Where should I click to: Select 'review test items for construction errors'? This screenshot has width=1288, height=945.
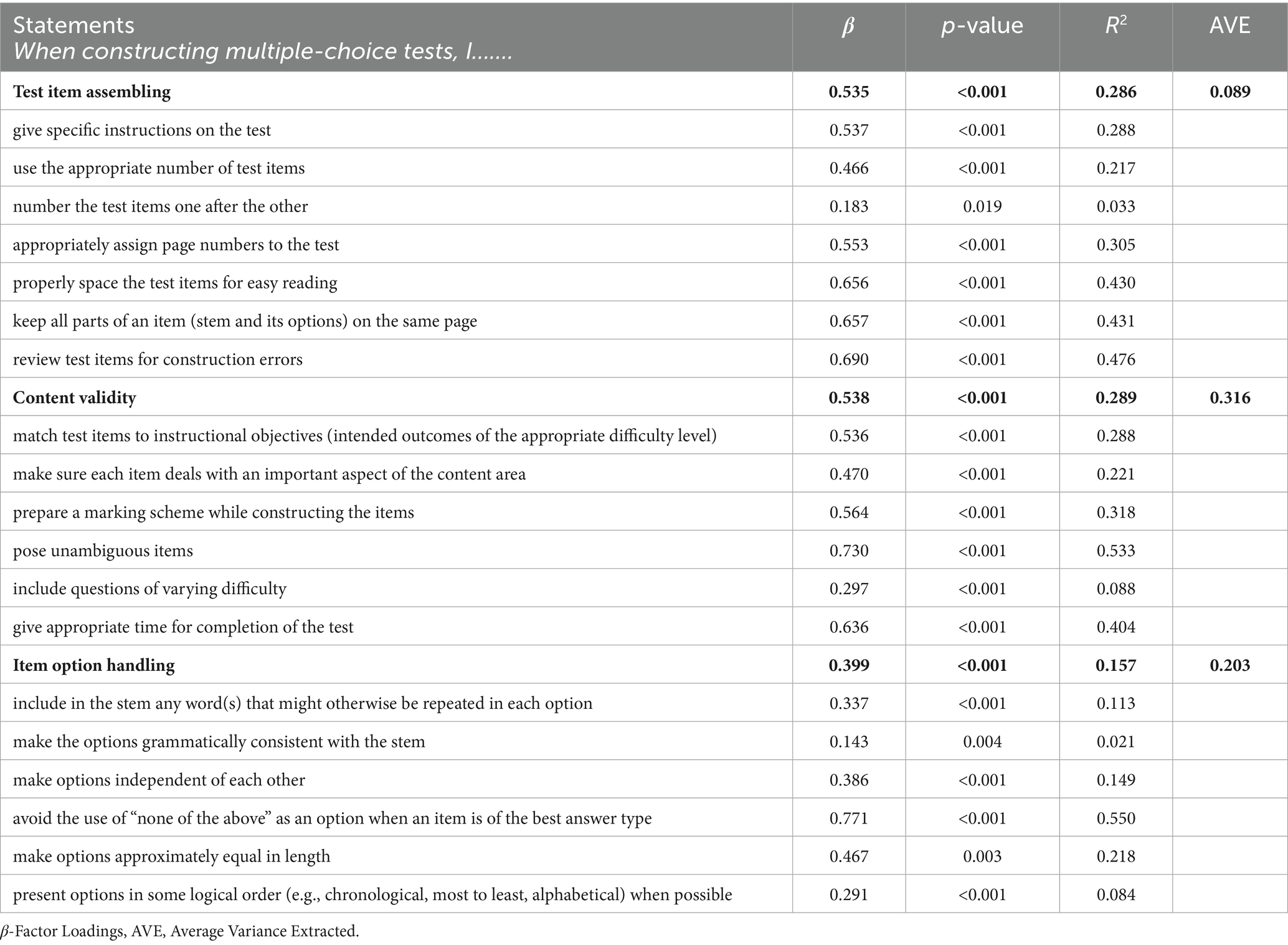point(158,359)
